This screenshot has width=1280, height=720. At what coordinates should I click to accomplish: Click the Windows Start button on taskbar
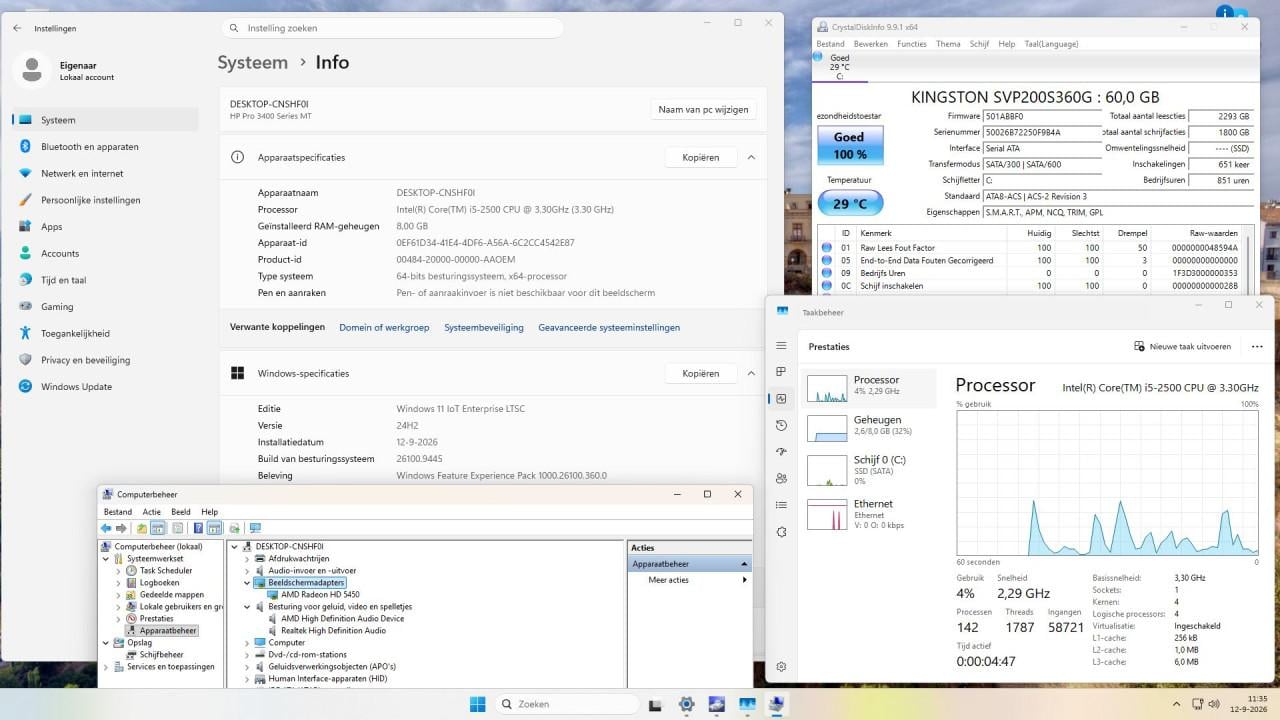[x=478, y=704]
